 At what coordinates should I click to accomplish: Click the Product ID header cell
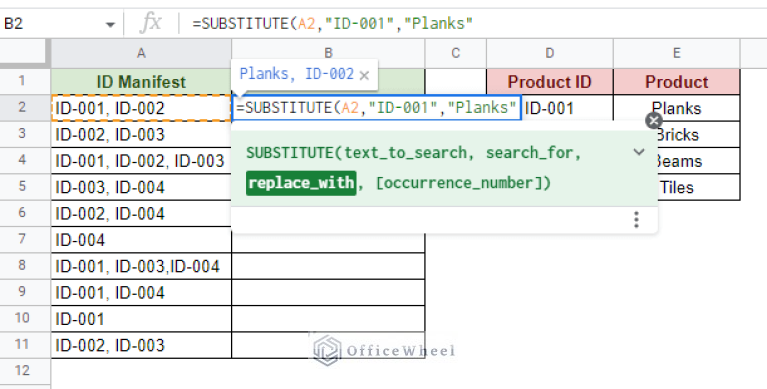[x=550, y=82]
